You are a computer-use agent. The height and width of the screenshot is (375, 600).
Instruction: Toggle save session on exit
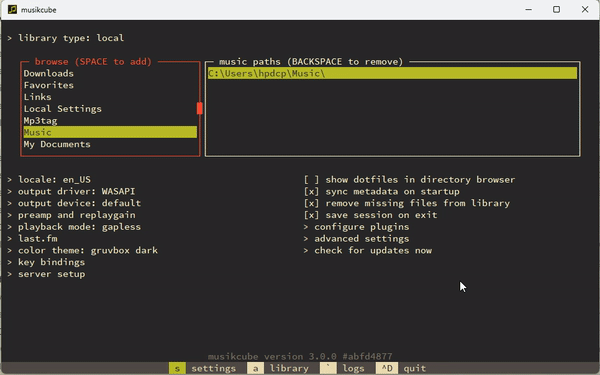[370, 215]
